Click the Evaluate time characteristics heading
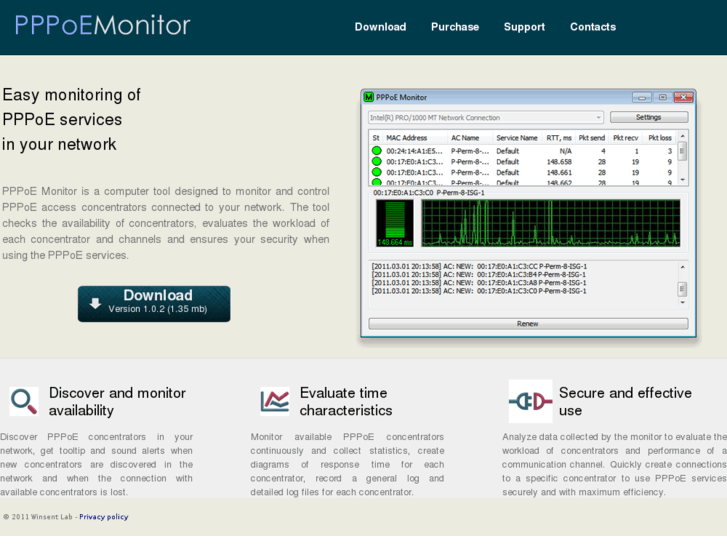 (x=346, y=402)
